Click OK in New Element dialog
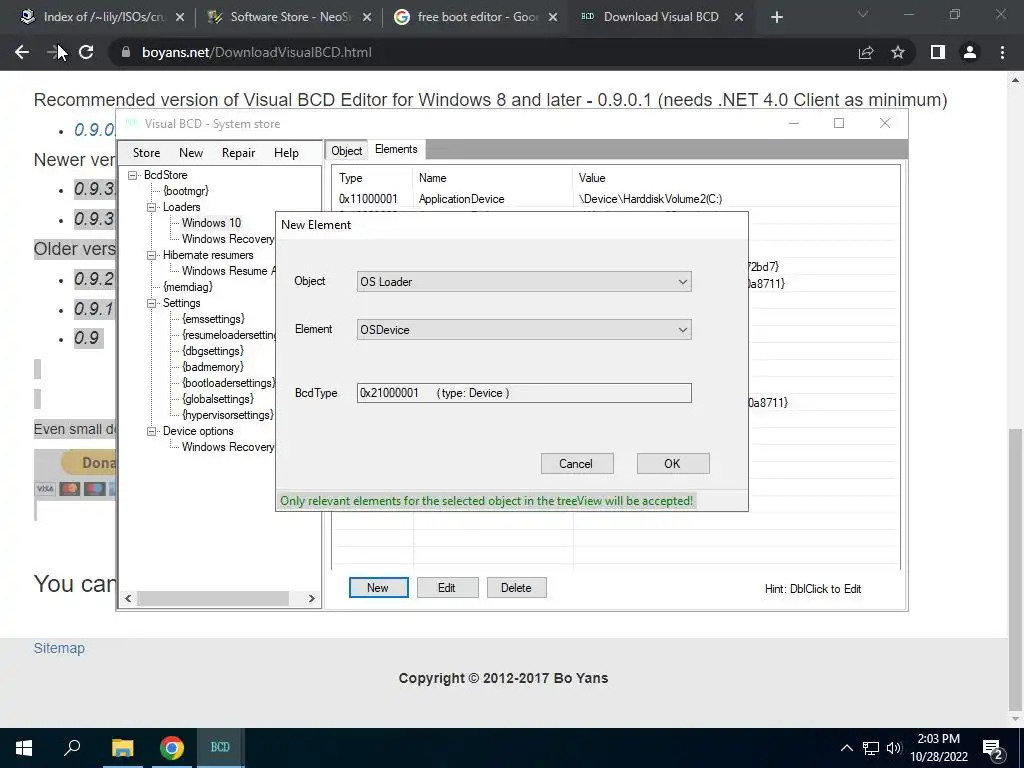This screenshot has height=768, width=1024. pos(673,464)
